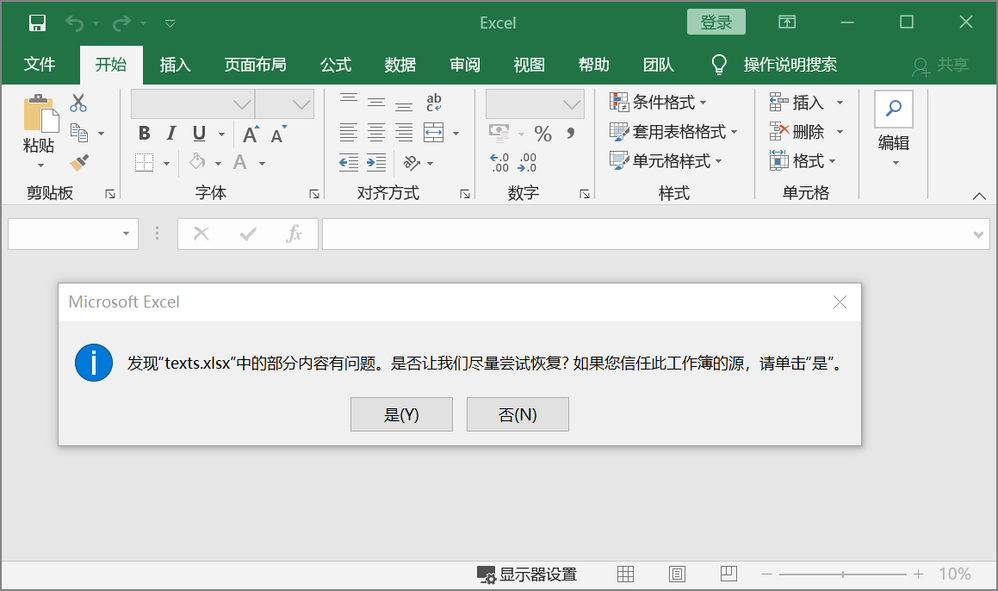This screenshot has width=998, height=591.
Task: Click the Percent Style icon
Action: tap(543, 134)
